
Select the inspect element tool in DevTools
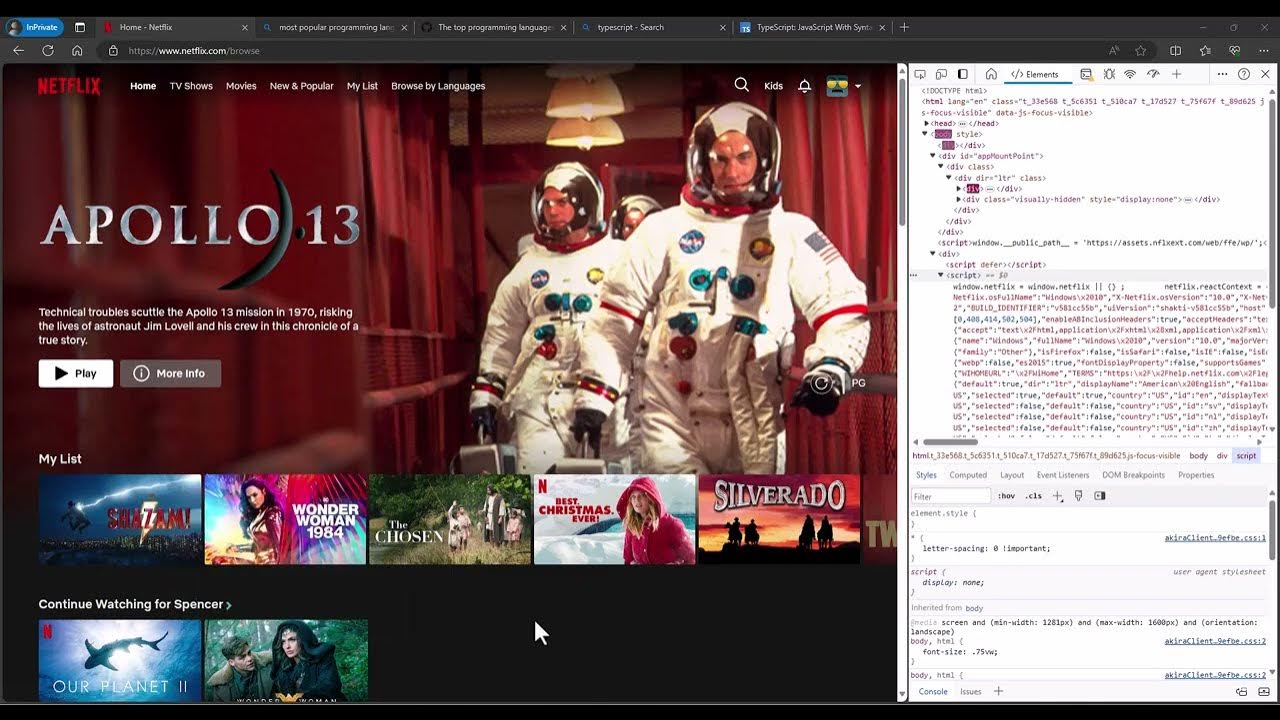tap(920, 74)
